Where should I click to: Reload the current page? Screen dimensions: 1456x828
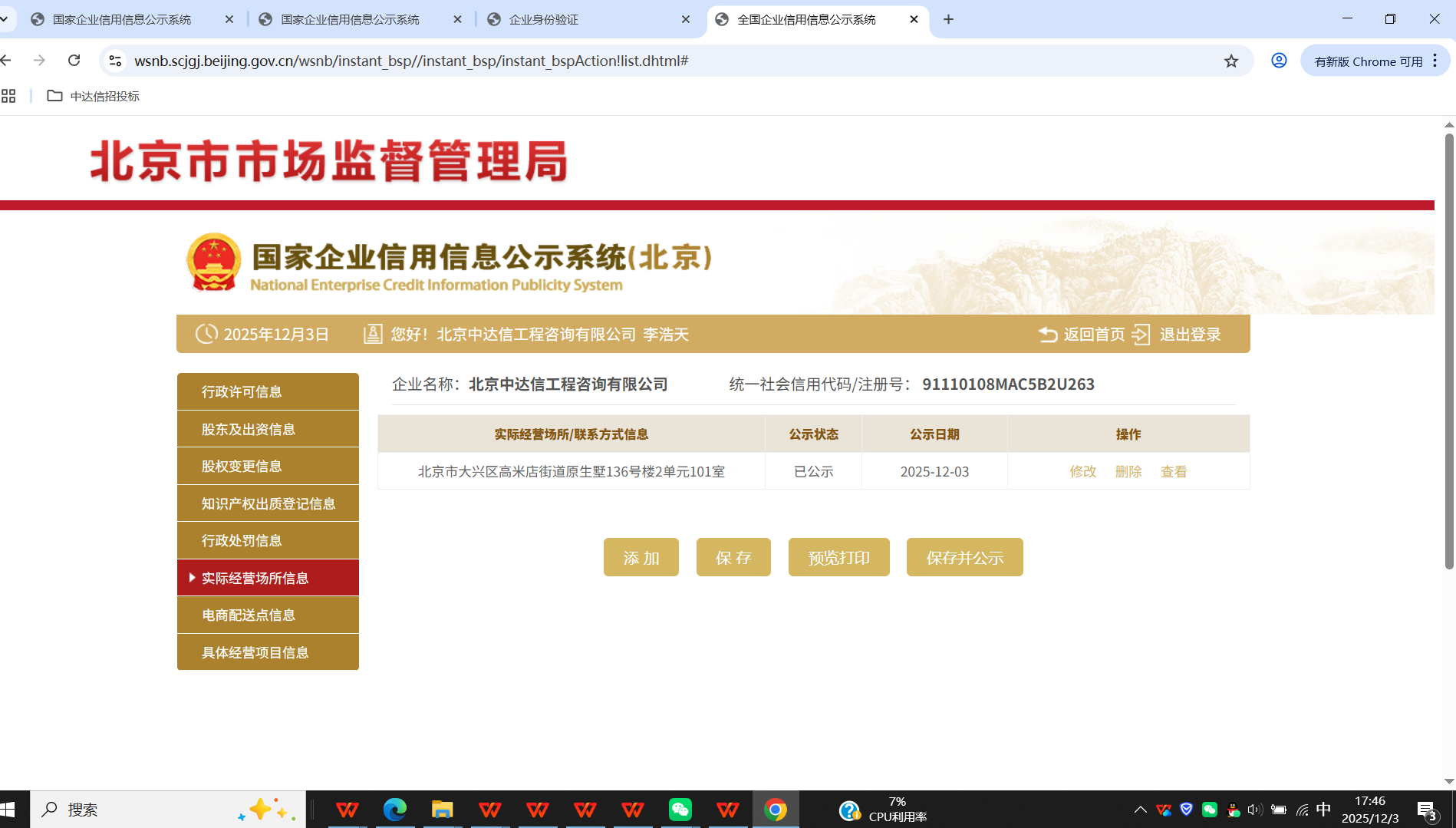[74, 61]
